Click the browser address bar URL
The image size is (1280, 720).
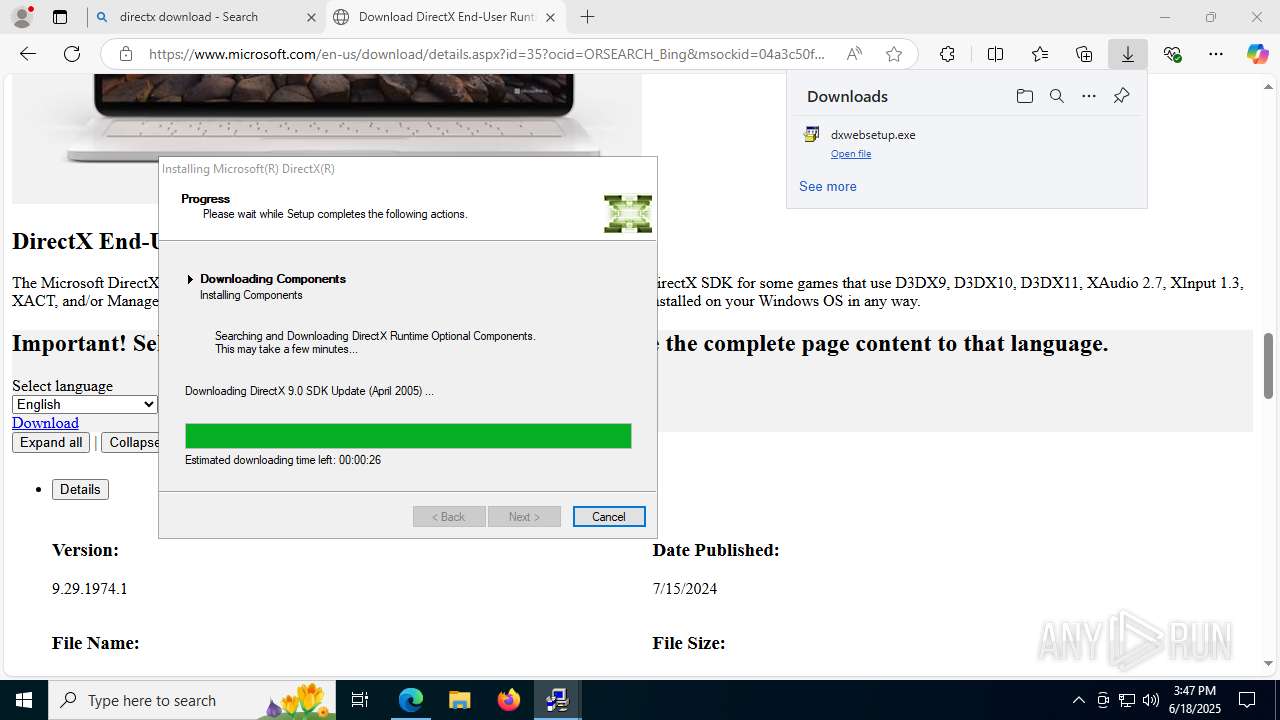coord(487,54)
